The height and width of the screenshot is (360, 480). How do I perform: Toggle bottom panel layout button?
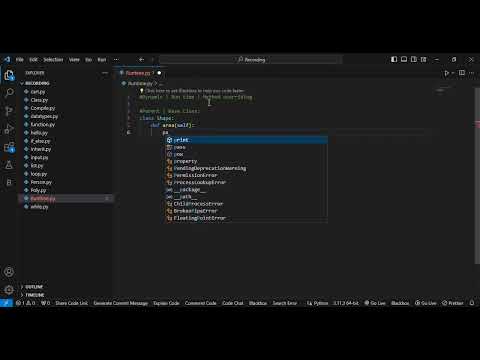pyautogui.click(x=404, y=59)
